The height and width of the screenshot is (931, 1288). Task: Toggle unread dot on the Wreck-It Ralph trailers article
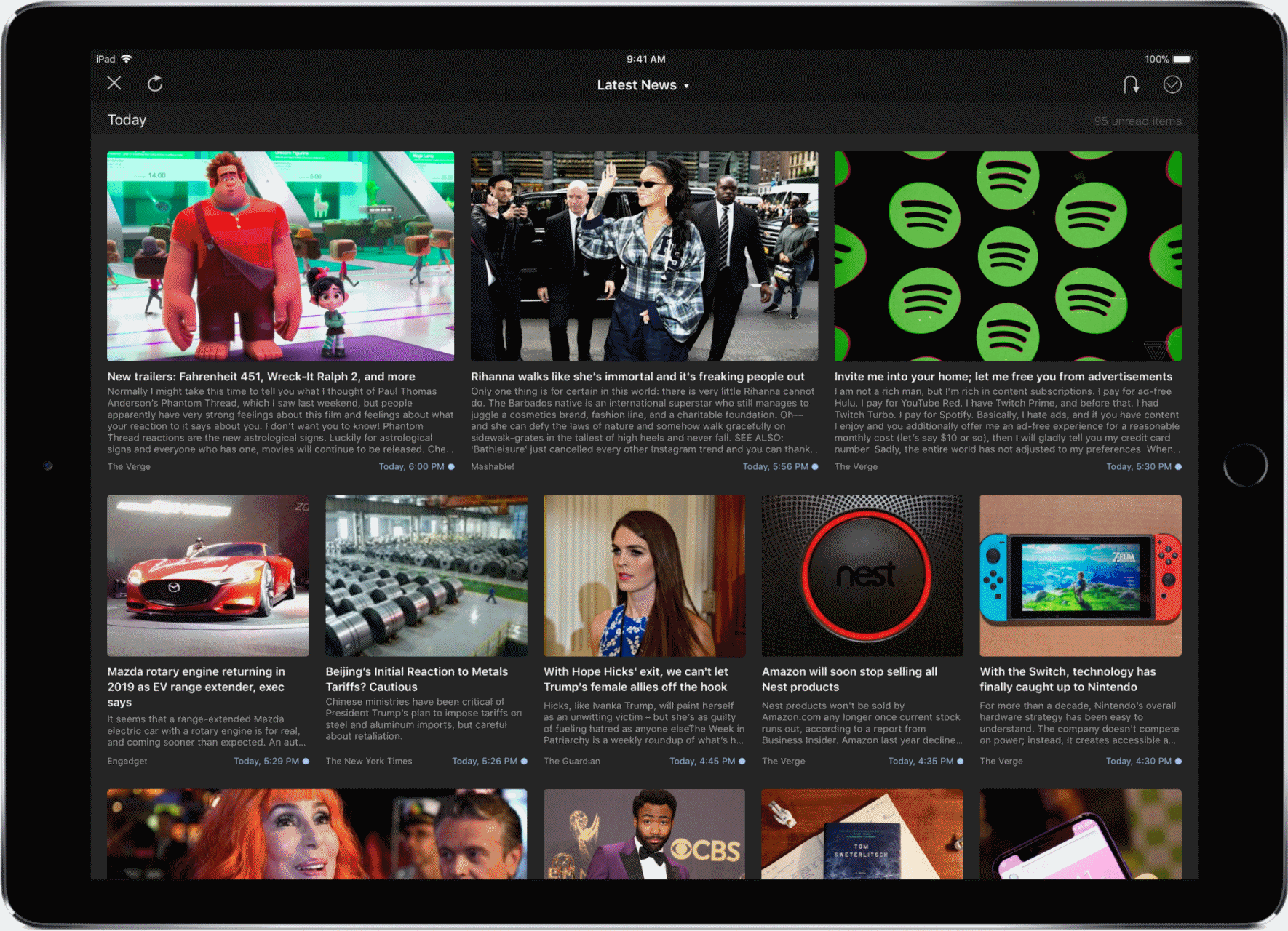[x=451, y=467]
